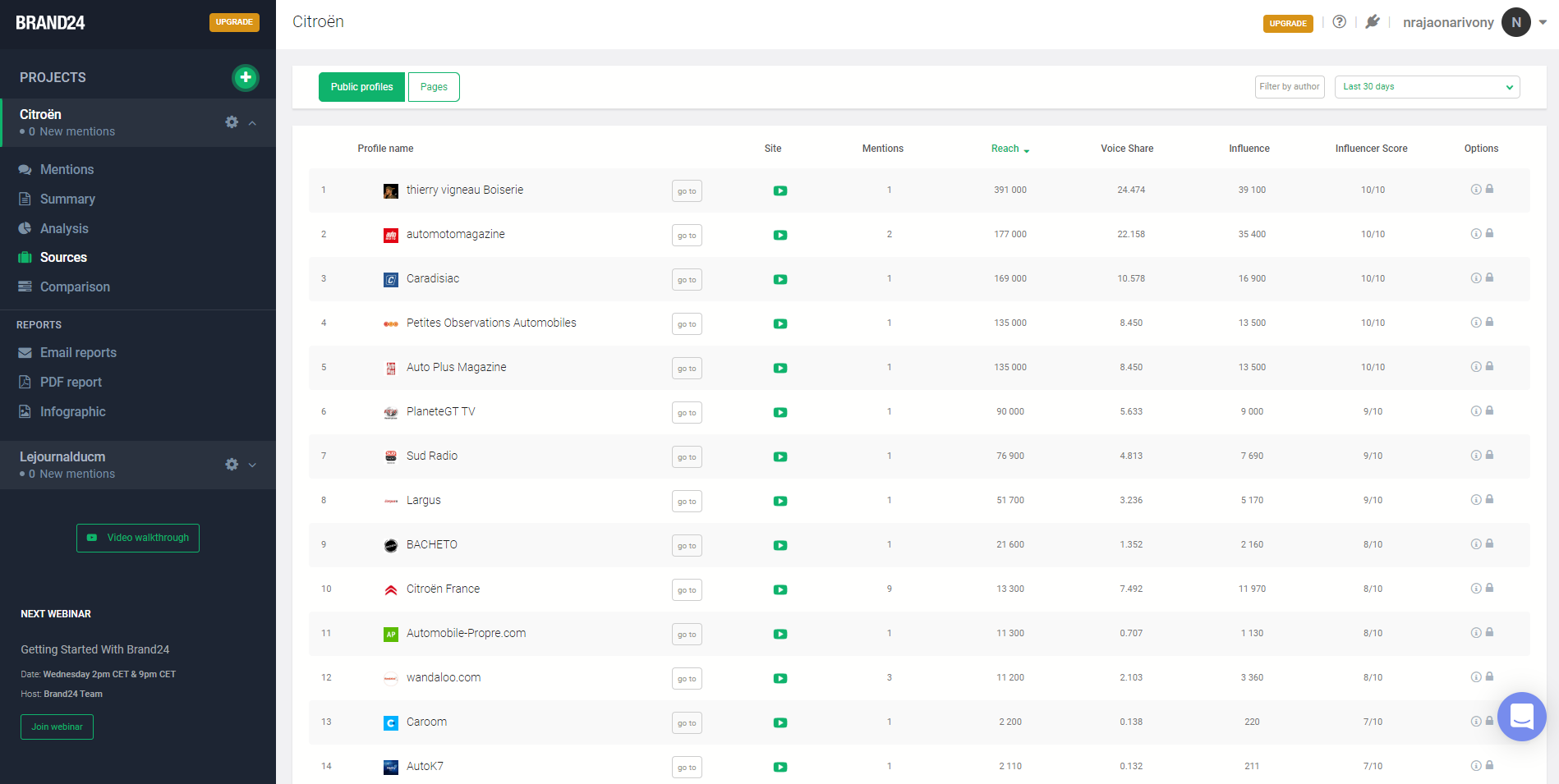Viewport: 1559px width, 784px height.
Task: Click go to for thierry vigneau Boiserie
Action: point(687,191)
